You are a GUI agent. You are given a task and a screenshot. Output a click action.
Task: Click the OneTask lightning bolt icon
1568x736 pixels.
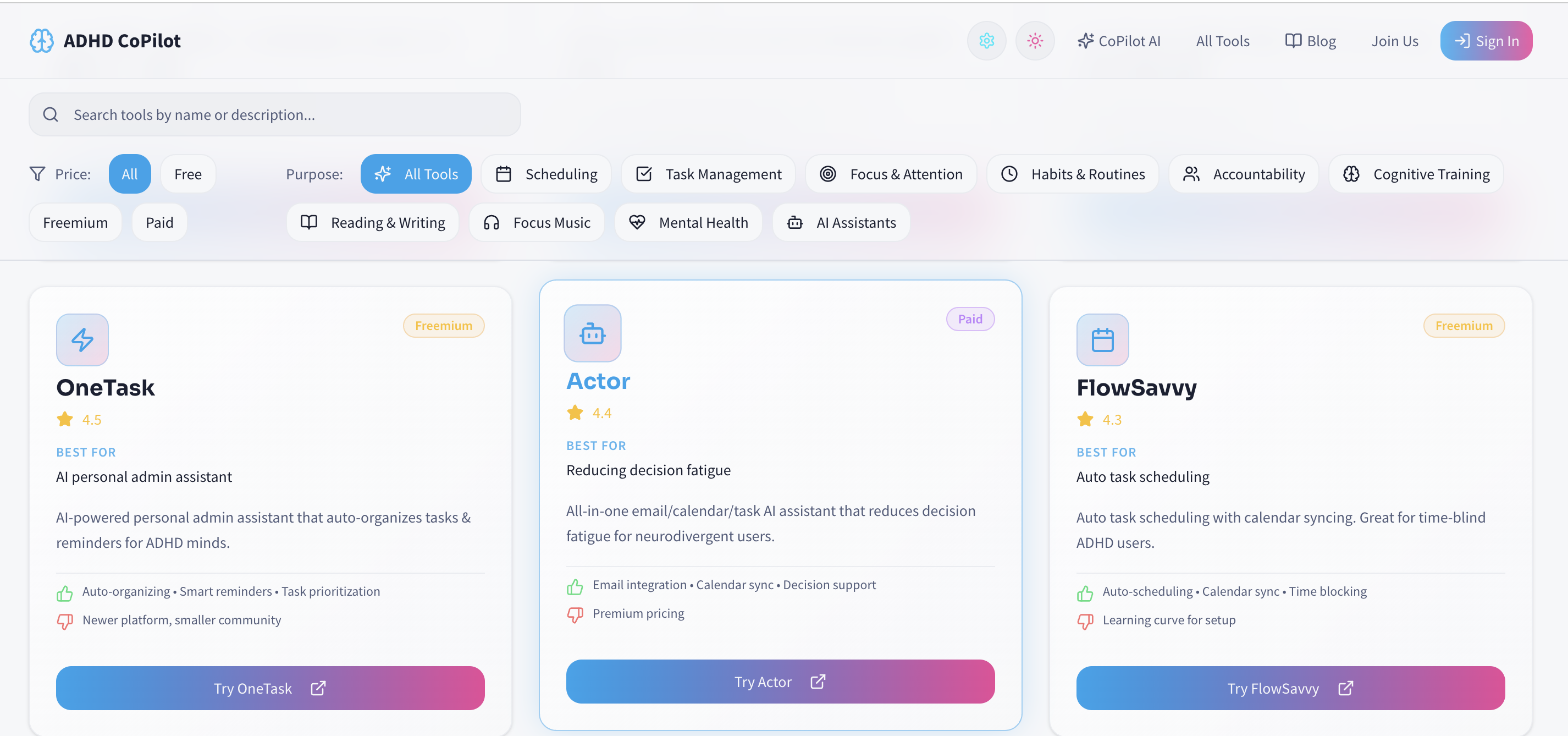[x=82, y=340]
